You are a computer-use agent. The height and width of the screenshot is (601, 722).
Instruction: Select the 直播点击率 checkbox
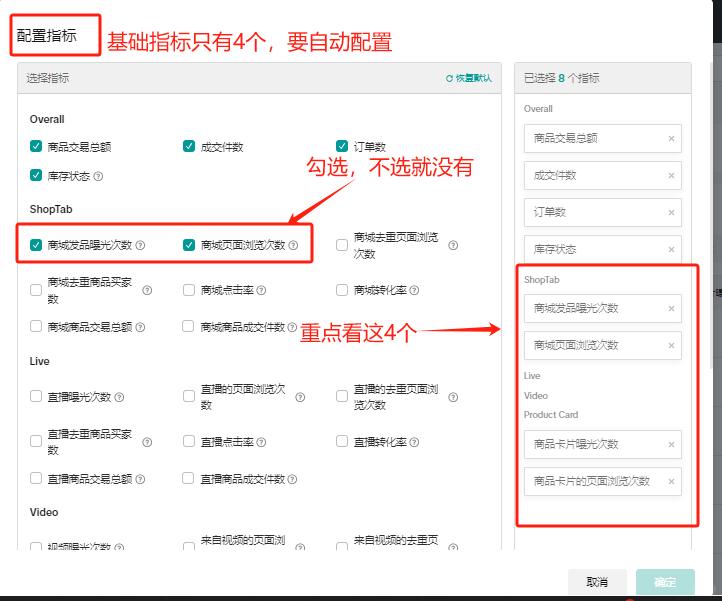[x=189, y=441]
